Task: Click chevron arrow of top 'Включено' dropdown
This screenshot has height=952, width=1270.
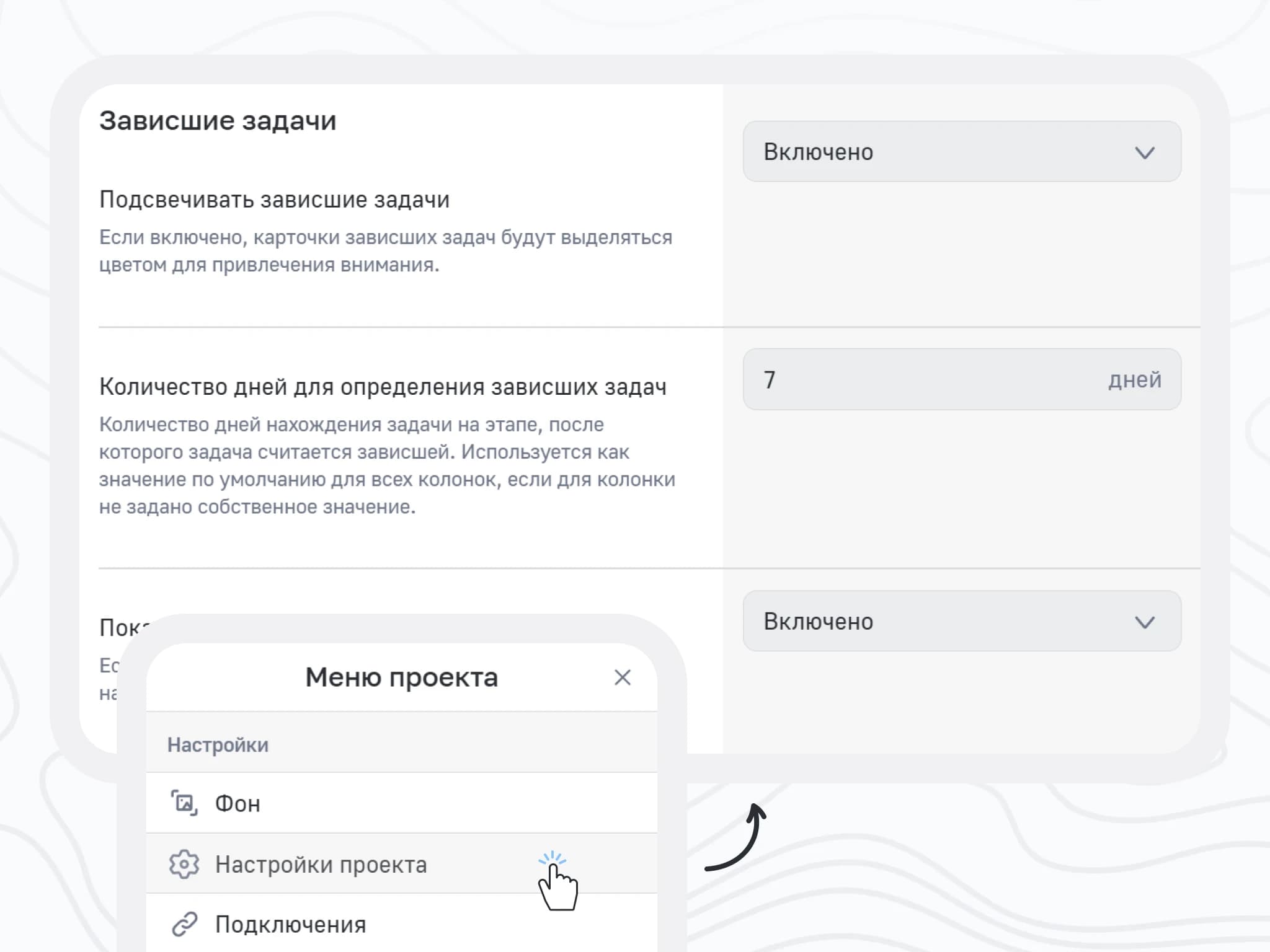Action: pos(1144,152)
